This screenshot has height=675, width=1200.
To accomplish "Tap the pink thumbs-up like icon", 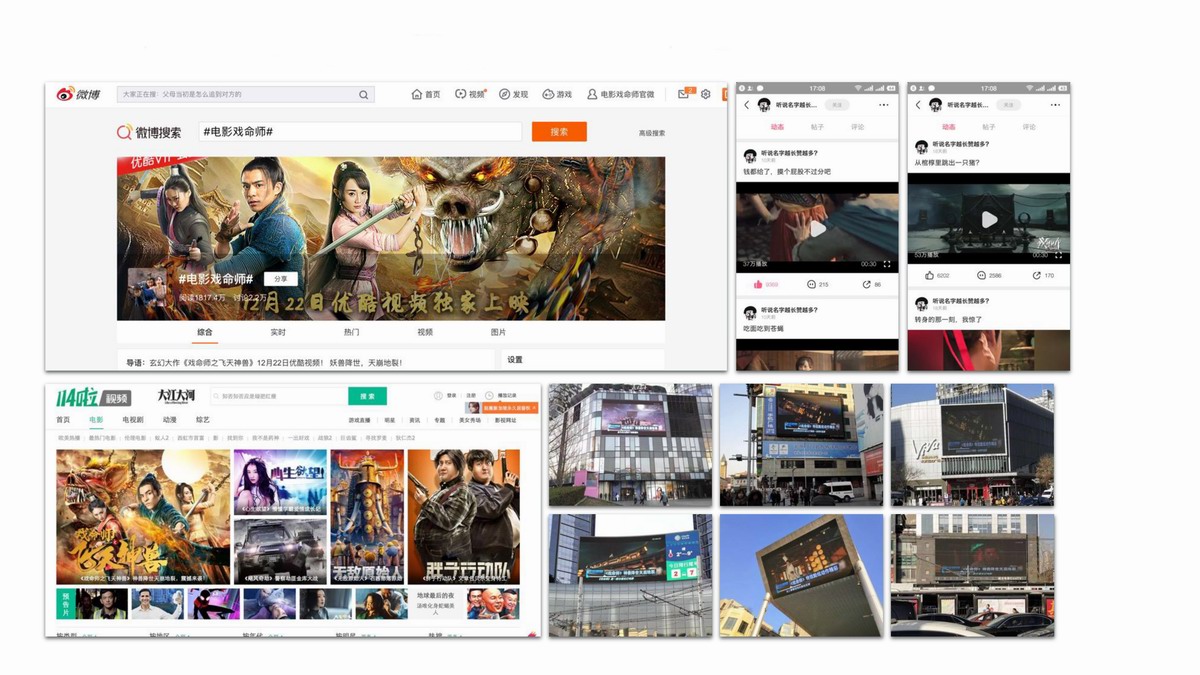I will coord(757,285).
